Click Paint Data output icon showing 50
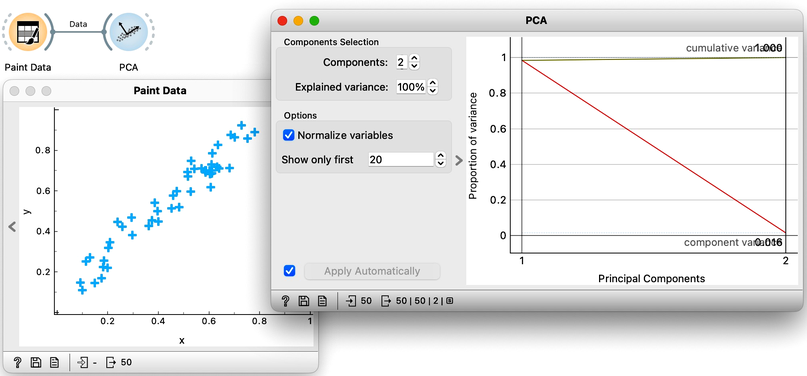This screenshot has width=807, height=376. pos(111,363)
